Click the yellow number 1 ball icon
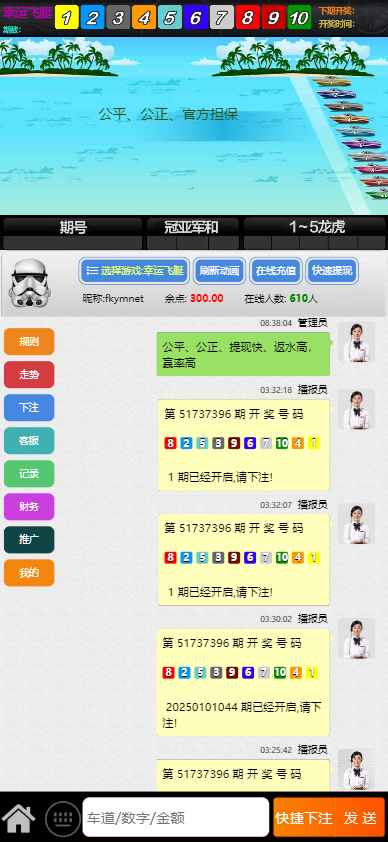Screen dimensions: 388x842 [x=67, y=17]
